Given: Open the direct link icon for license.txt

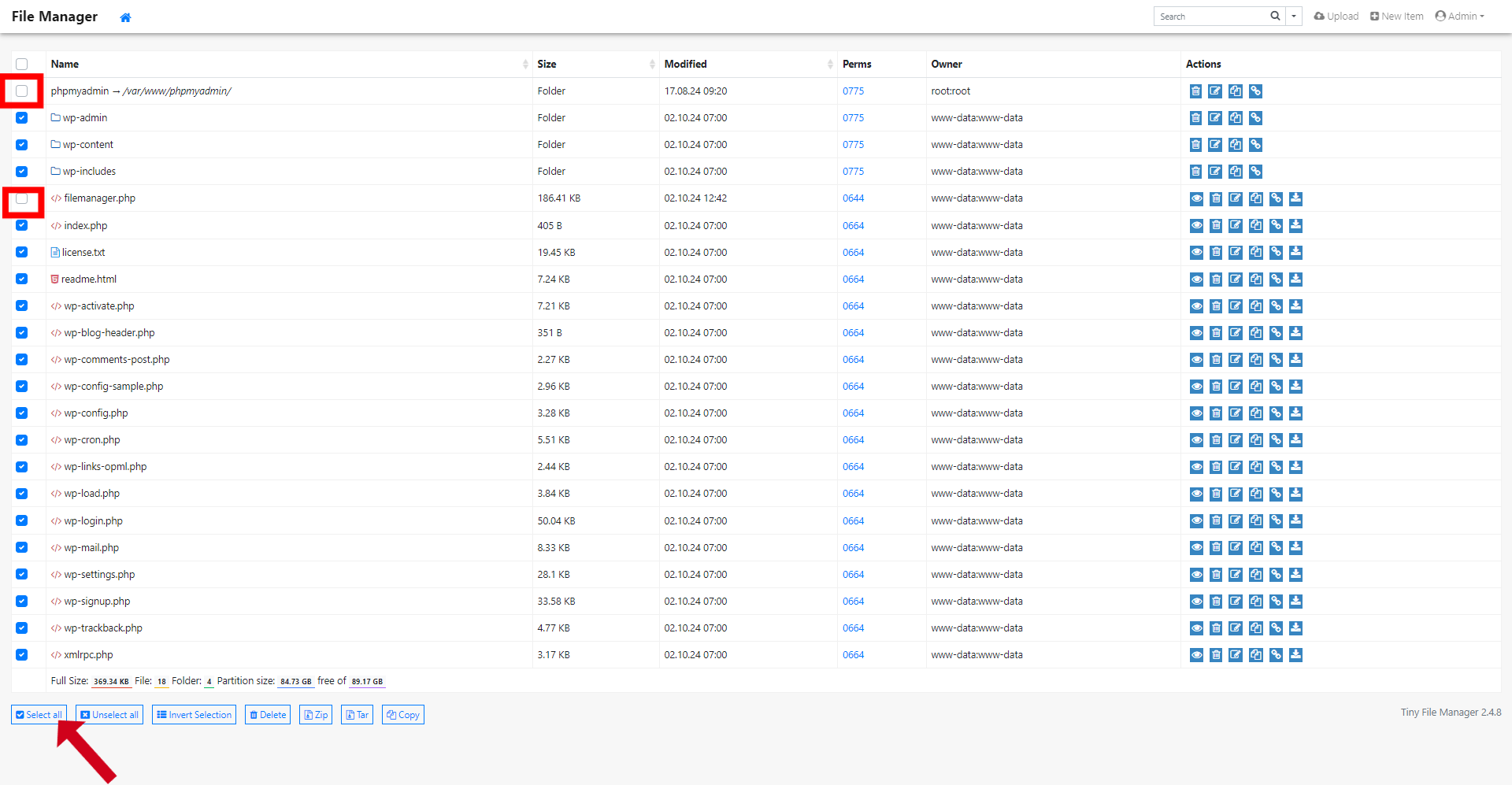Looking at the screenshot, I should [1276, 253].
